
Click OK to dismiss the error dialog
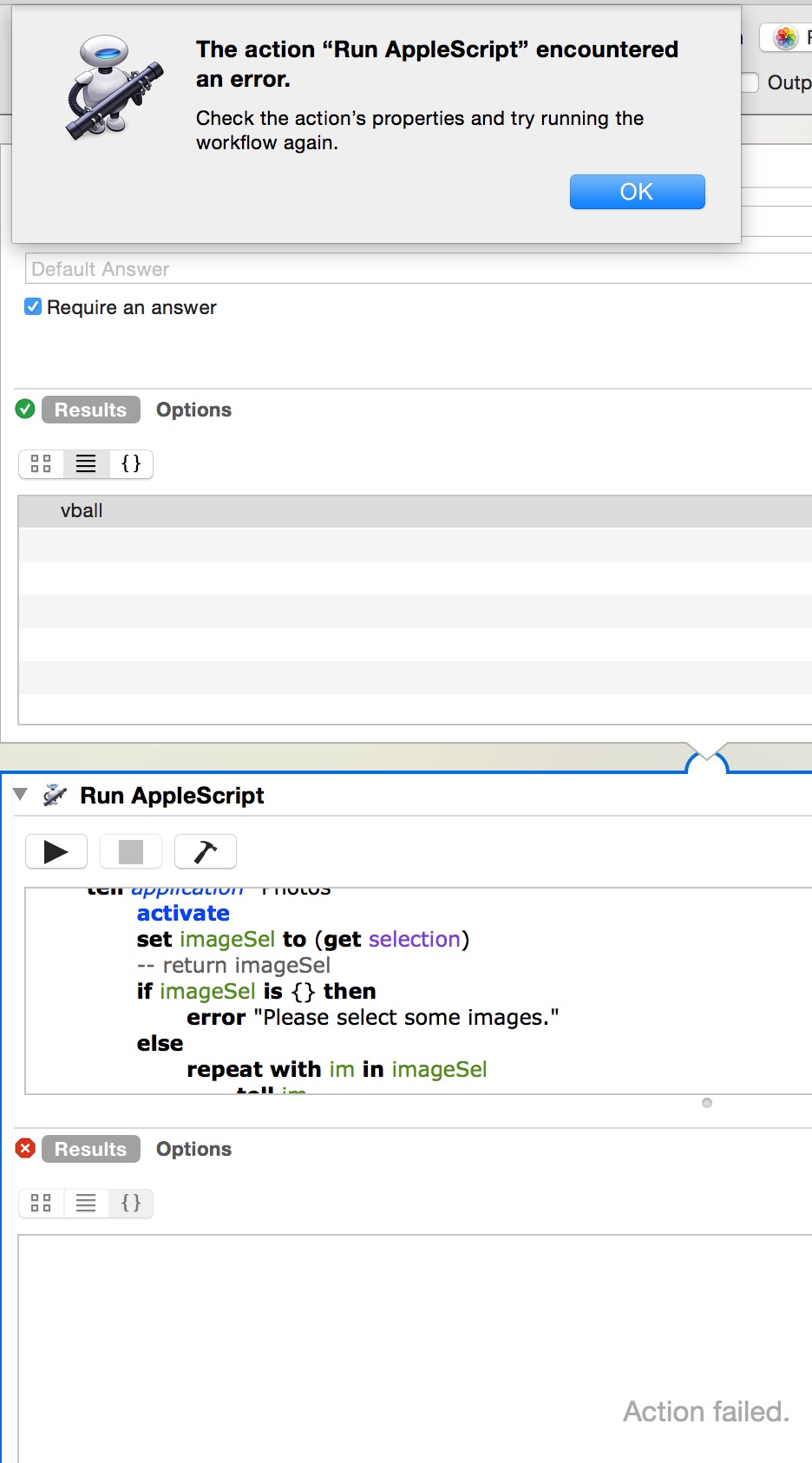[637, 192]
